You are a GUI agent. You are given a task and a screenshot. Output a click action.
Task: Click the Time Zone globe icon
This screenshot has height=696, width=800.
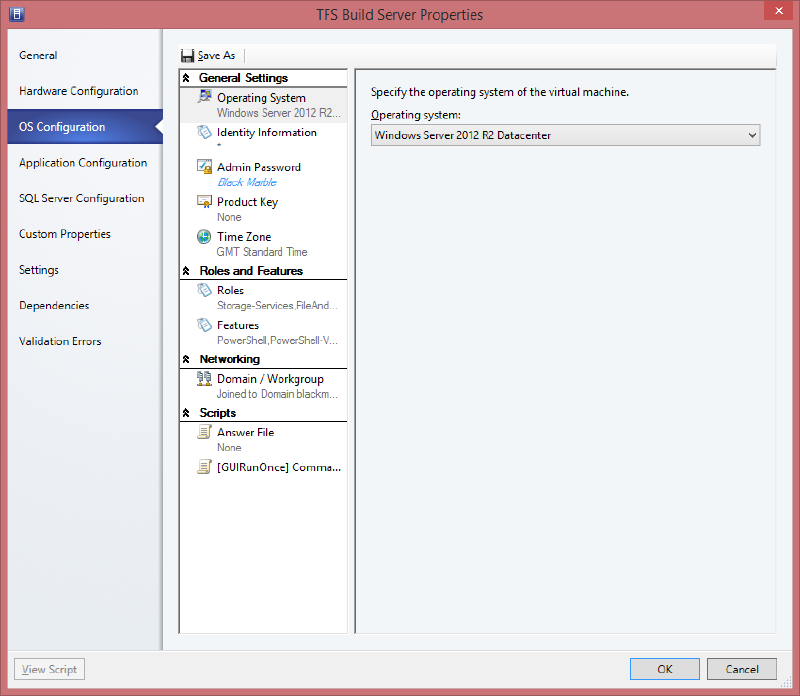coord(204,237)
